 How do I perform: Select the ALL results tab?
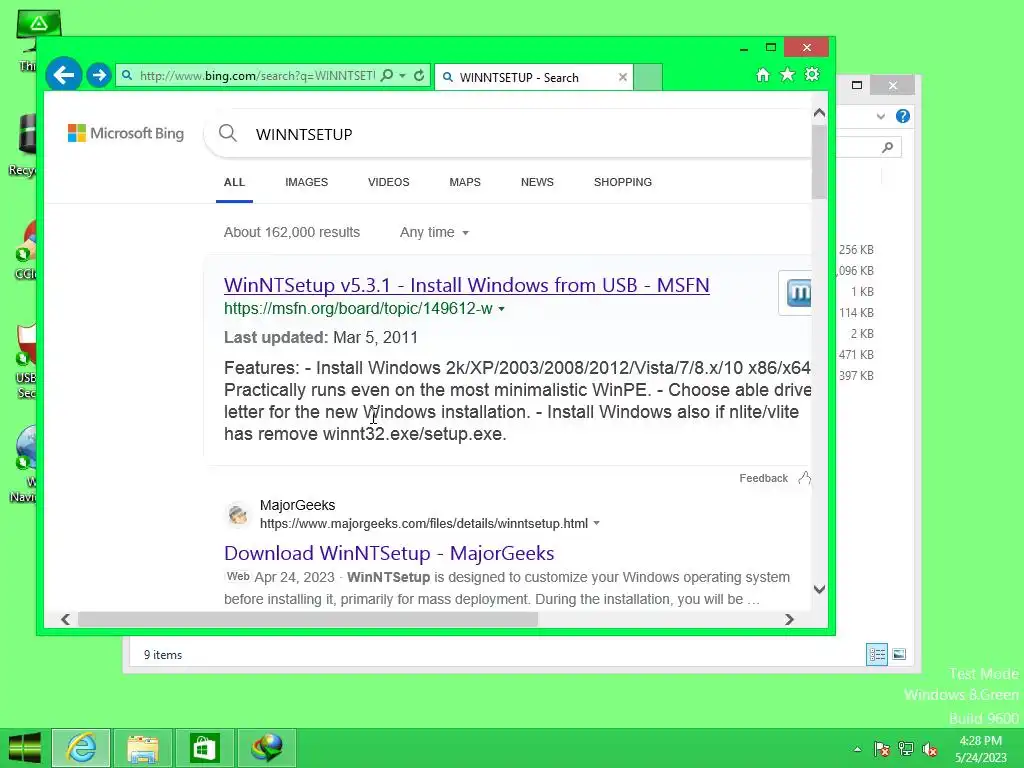coord(234,182)
